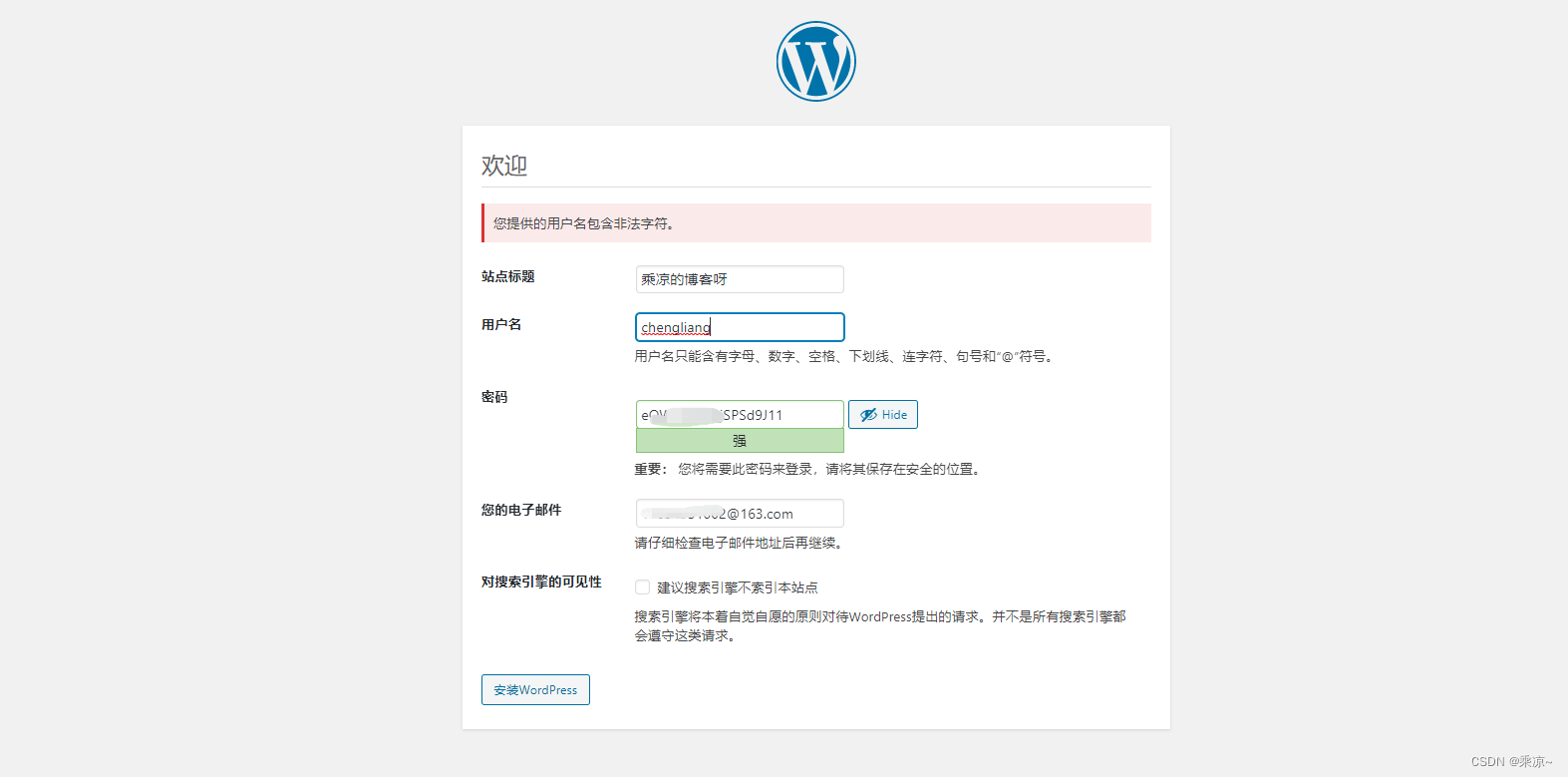Click the 对搜索引擎的可见性 label
Viewport: 1568px width, 777px height.
click(x=541, y=582)
